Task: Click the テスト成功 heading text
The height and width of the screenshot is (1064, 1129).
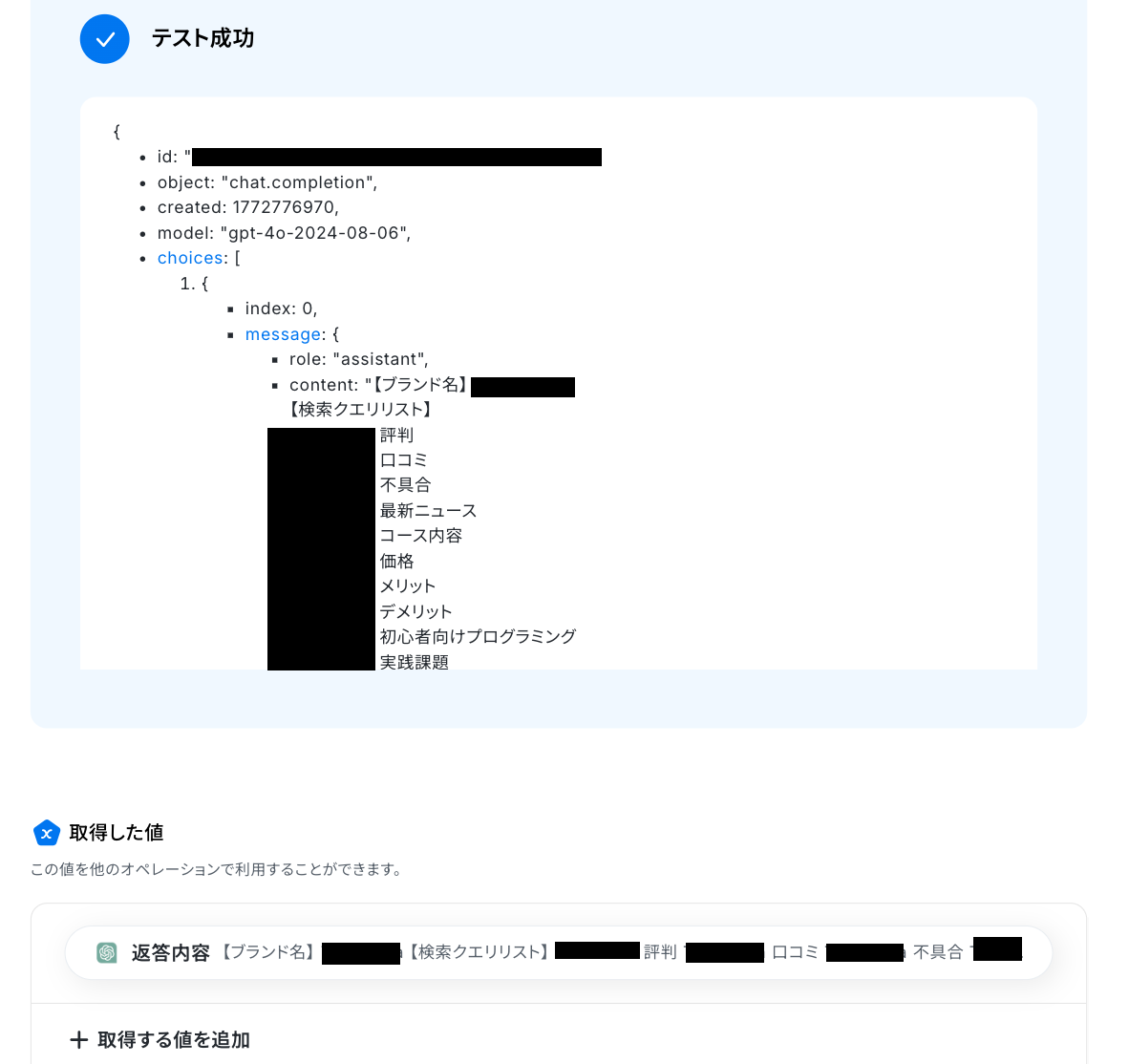Action: point(202,38)
